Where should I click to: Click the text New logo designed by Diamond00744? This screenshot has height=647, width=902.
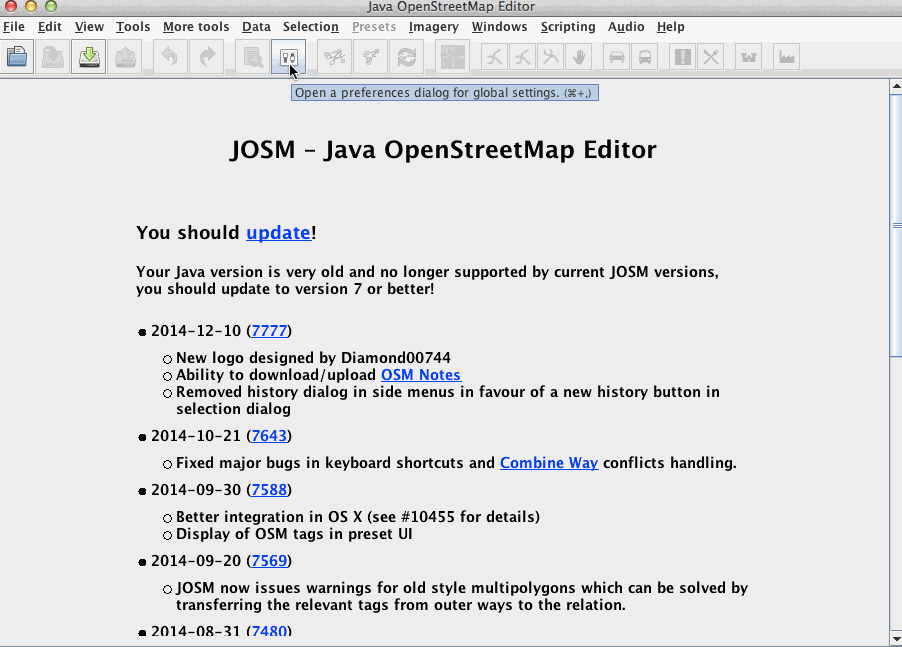tap(314, 358)
